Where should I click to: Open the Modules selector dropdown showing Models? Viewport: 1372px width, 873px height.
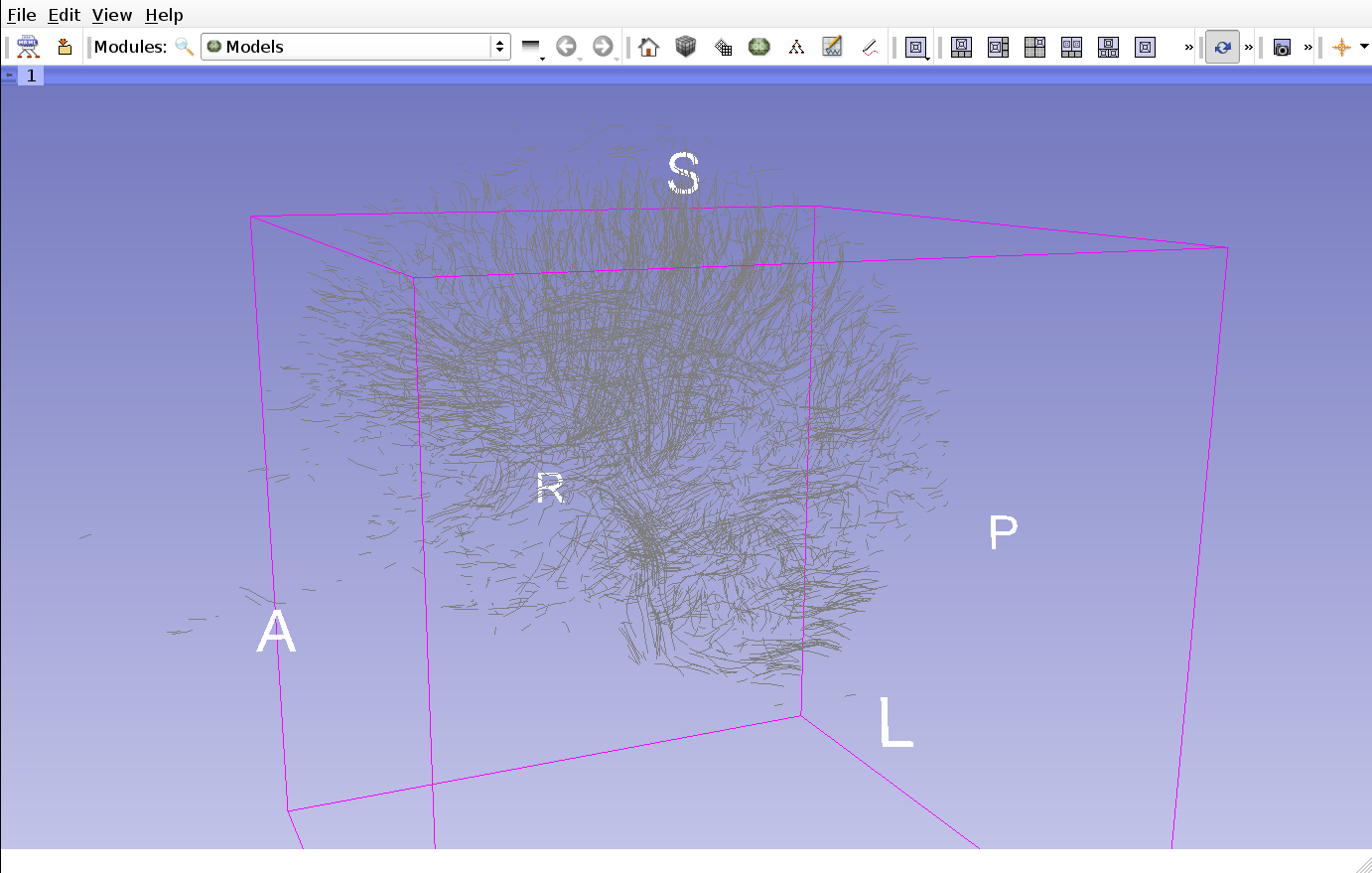[x=355, y=47]
